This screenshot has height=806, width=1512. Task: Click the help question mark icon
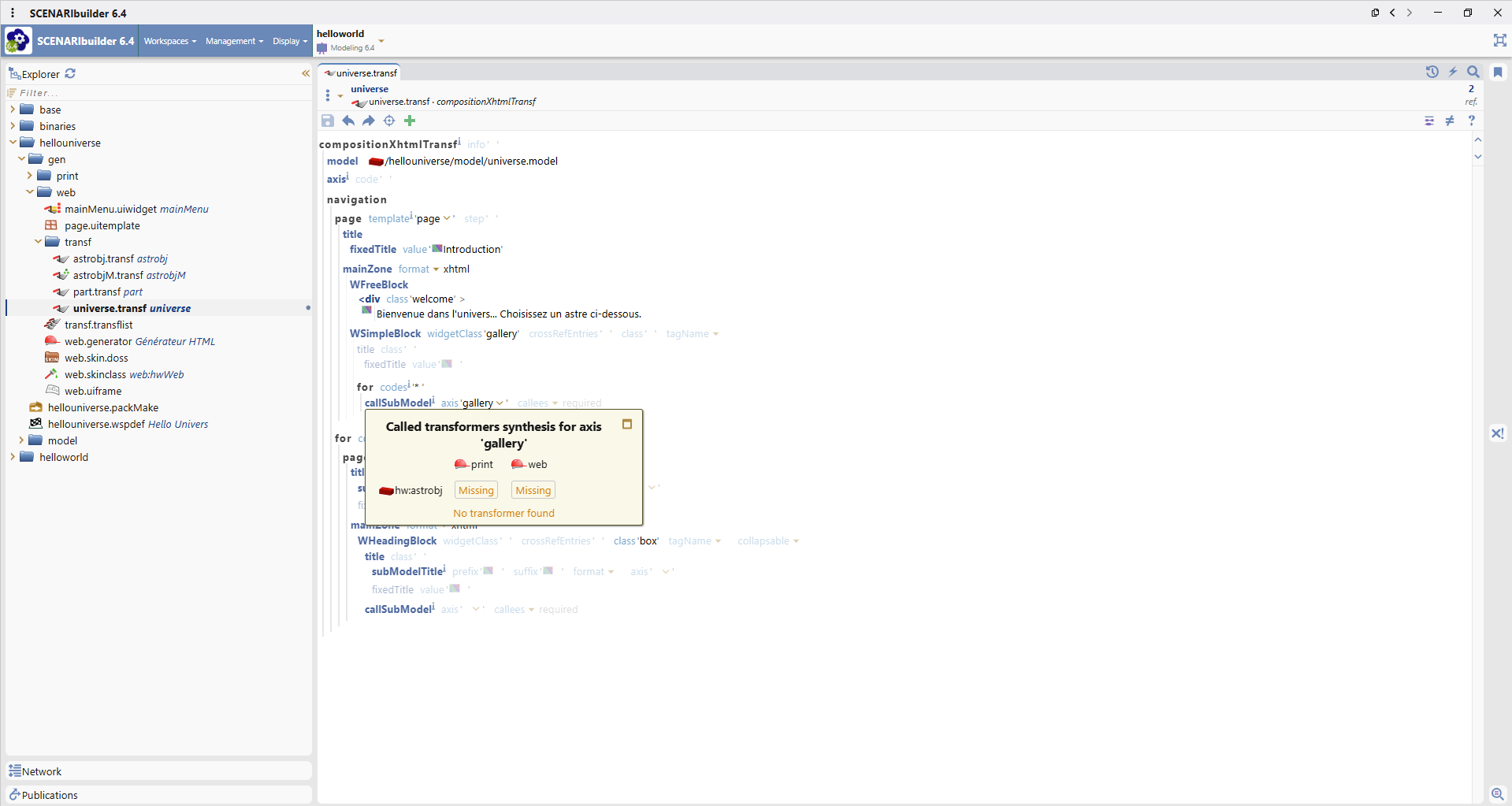point(1471,121)
